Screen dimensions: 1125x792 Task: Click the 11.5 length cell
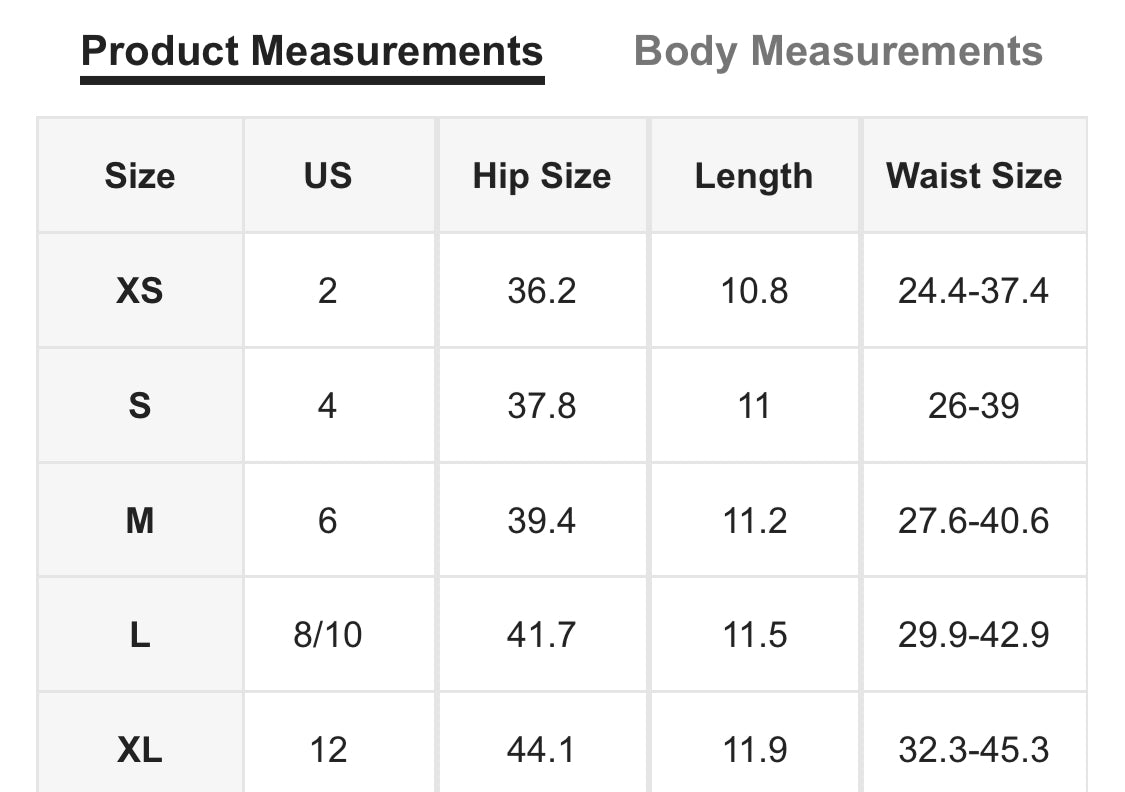[754, 635]
